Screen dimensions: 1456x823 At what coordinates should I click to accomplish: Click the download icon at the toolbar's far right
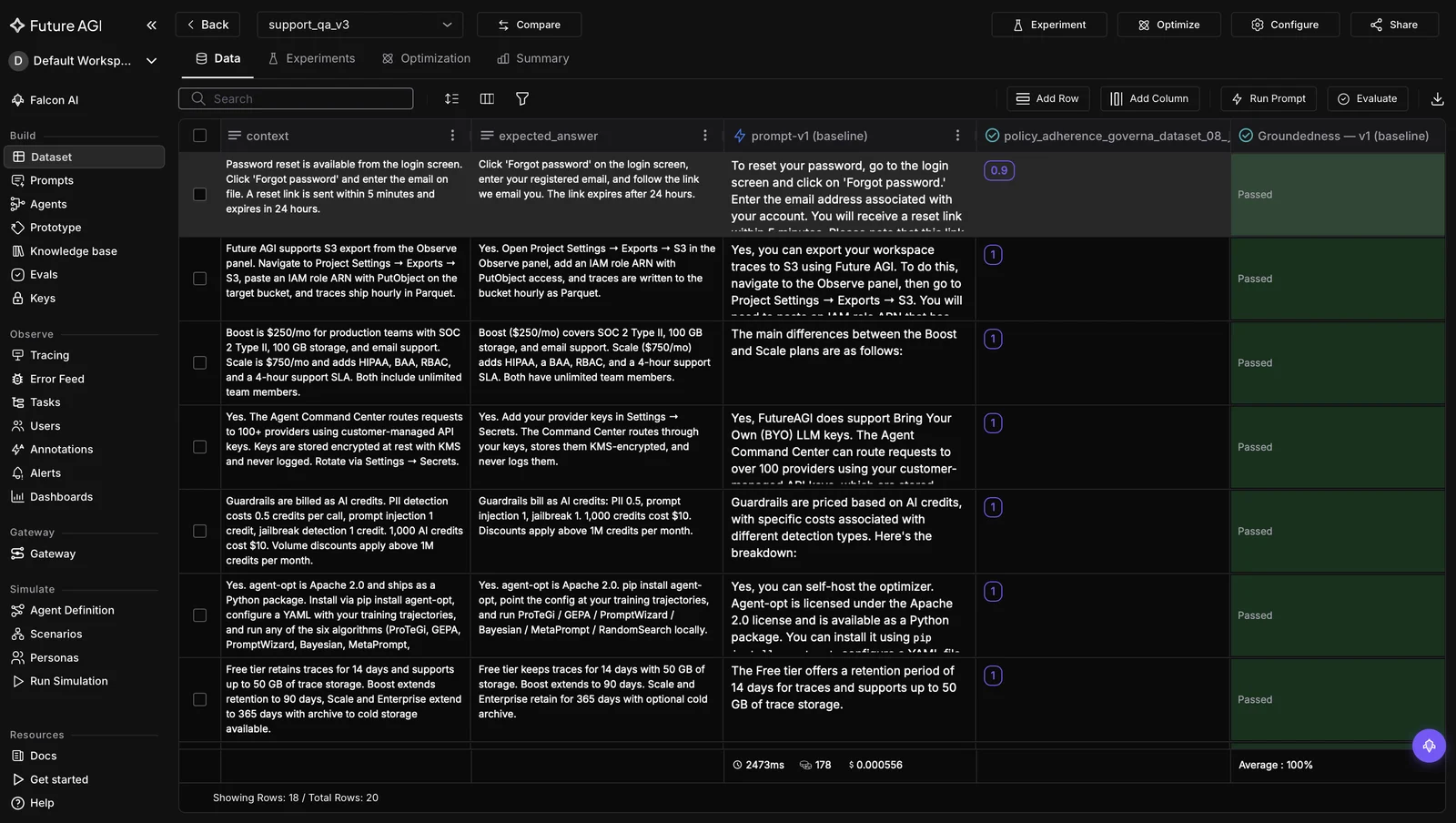[1437, 98]
